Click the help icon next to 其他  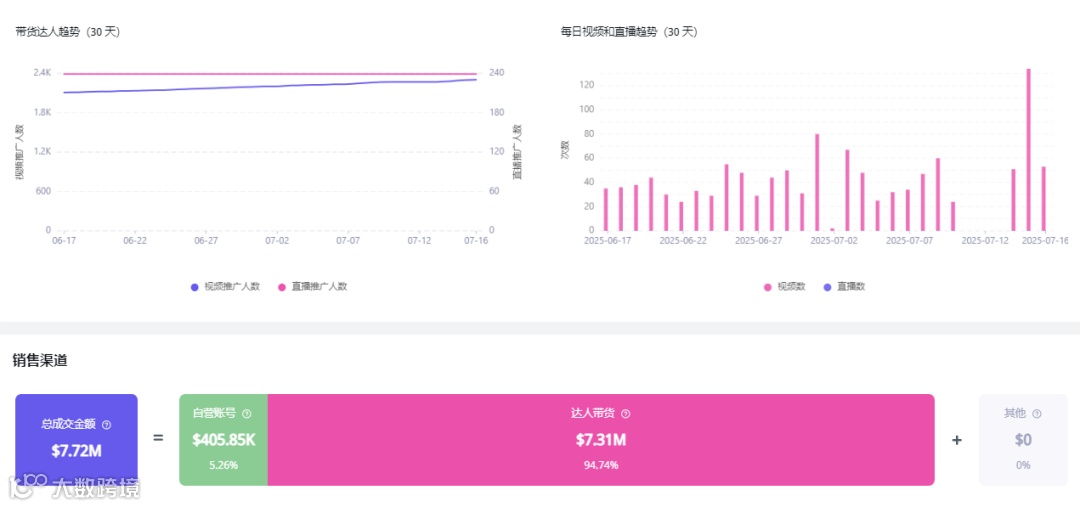click(1037, 414)
